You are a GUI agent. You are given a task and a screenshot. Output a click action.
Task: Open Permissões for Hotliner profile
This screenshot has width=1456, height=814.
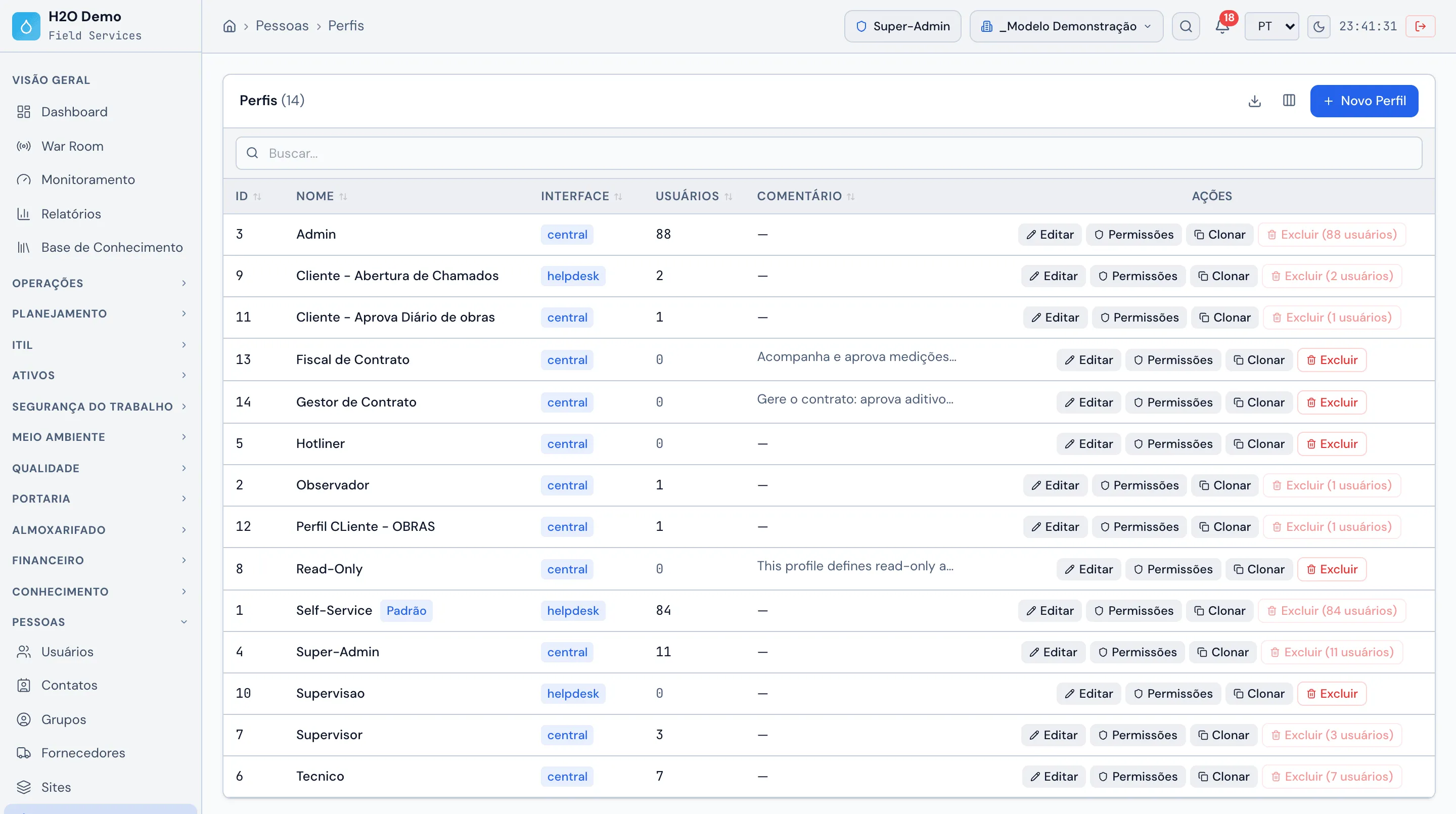coord(1173,444)
